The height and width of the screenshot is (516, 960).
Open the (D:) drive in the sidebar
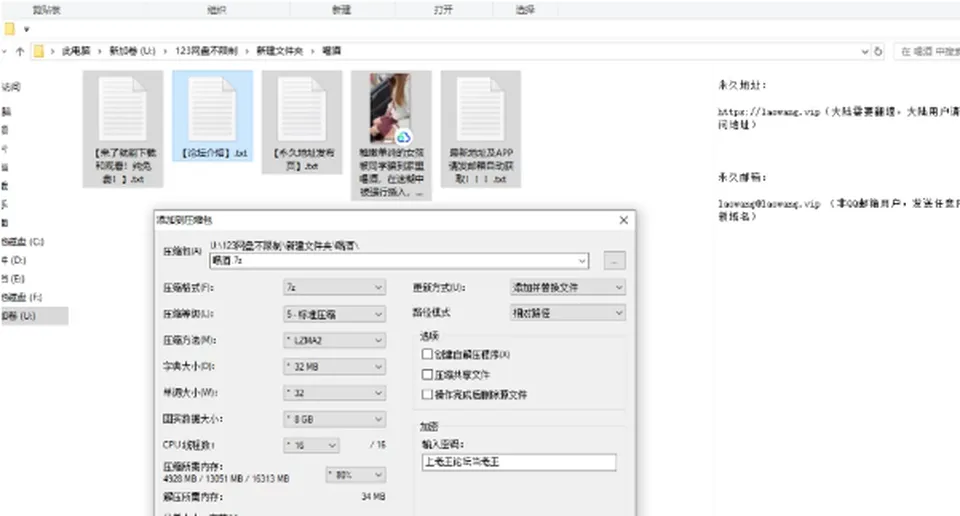pyautogui.click(x=13, y=260)
